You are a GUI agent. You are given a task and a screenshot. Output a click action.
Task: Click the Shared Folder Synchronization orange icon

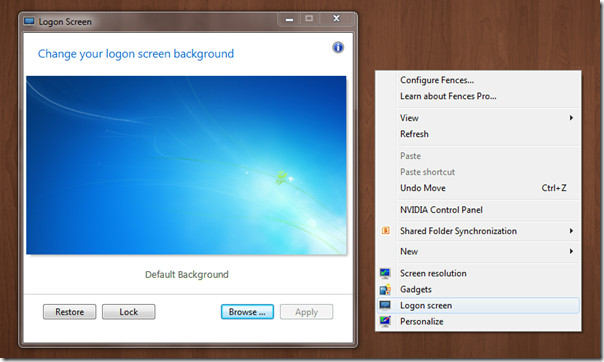[386, 230]
